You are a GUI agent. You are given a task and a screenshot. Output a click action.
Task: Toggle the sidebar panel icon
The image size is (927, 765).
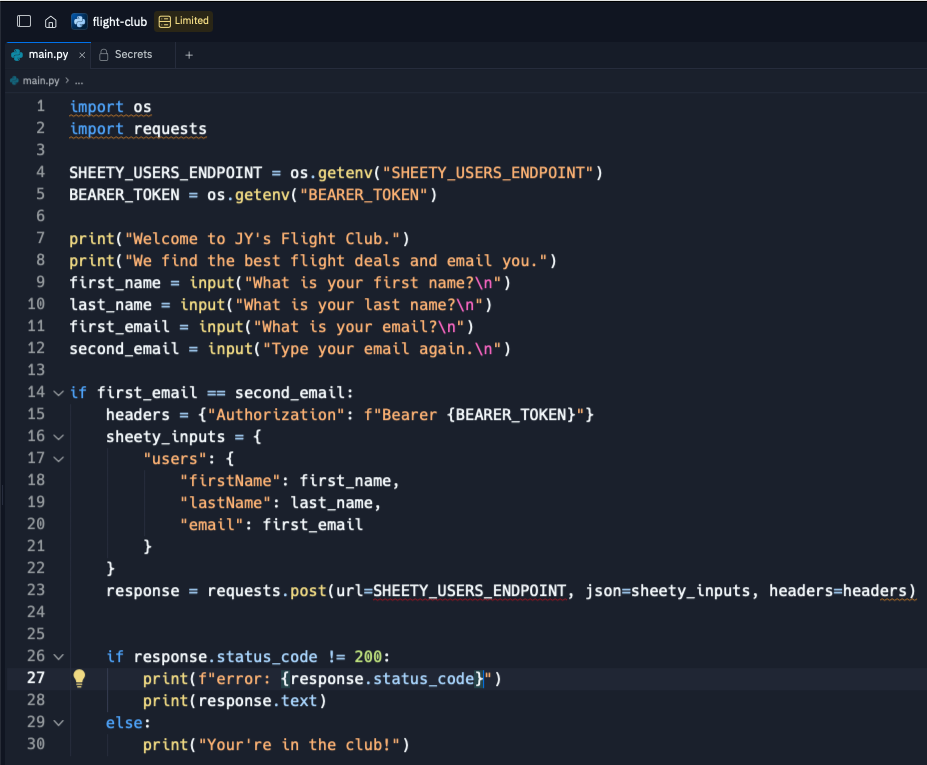(24, 21)
